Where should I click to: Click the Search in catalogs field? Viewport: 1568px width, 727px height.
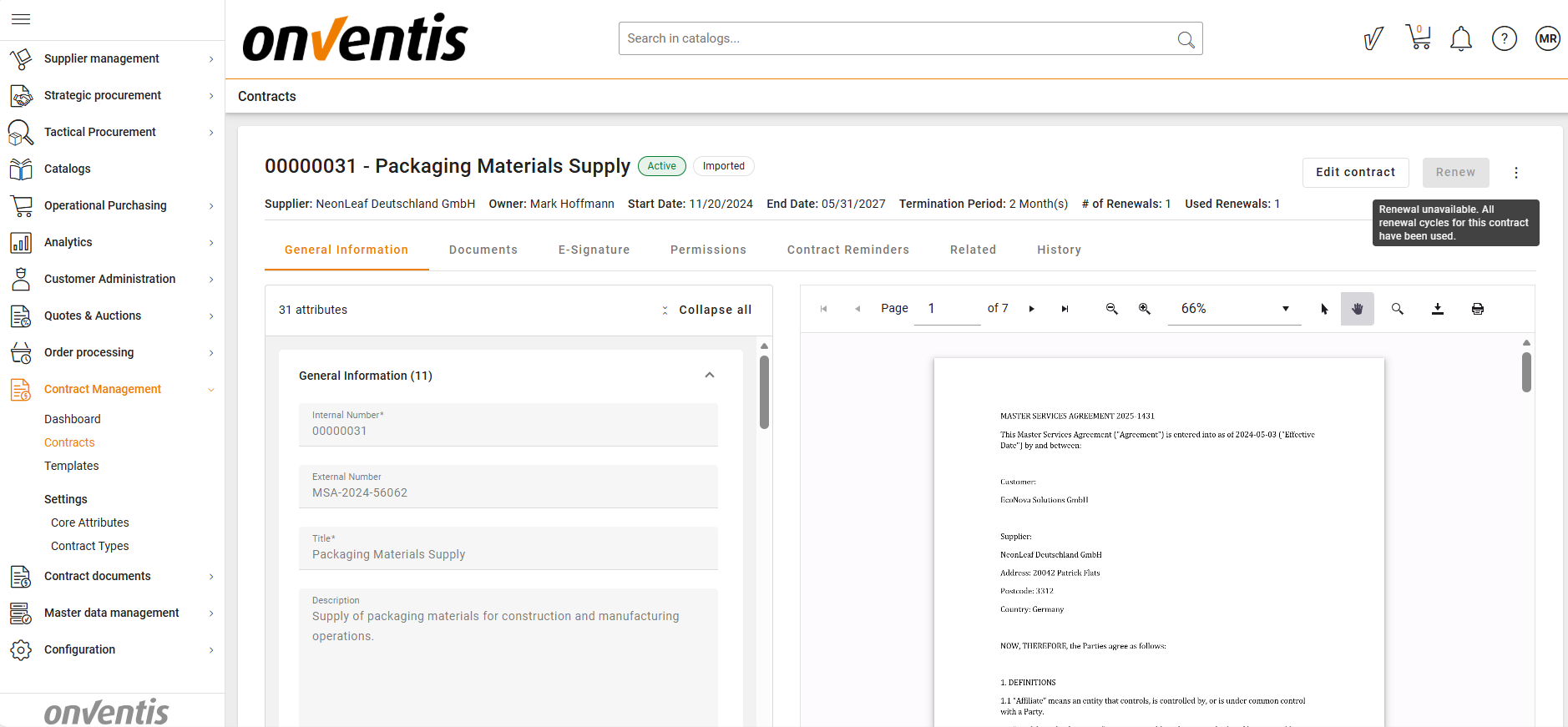point(898,38)
